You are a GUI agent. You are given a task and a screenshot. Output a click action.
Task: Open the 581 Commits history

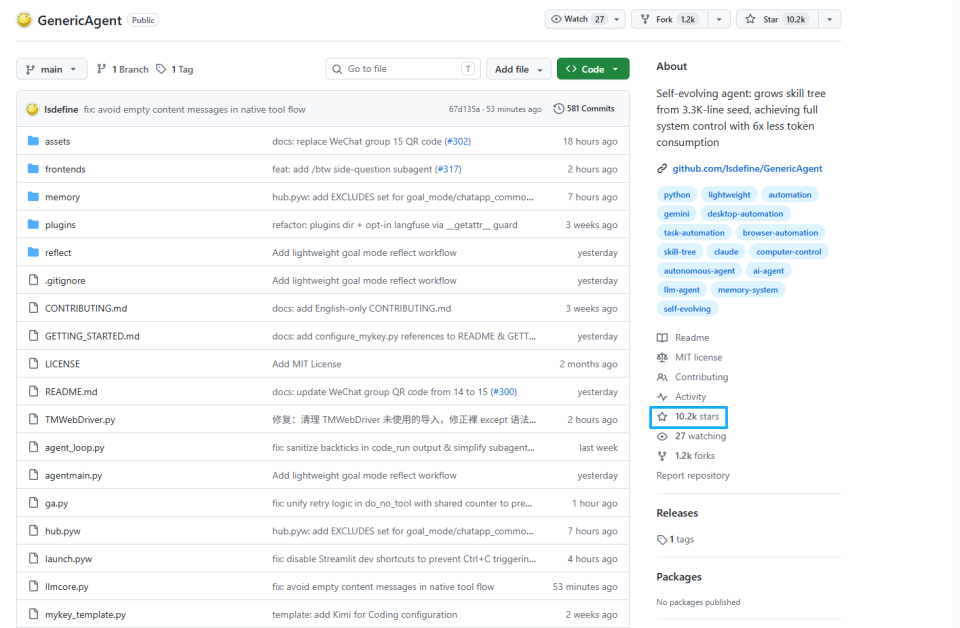584,108
